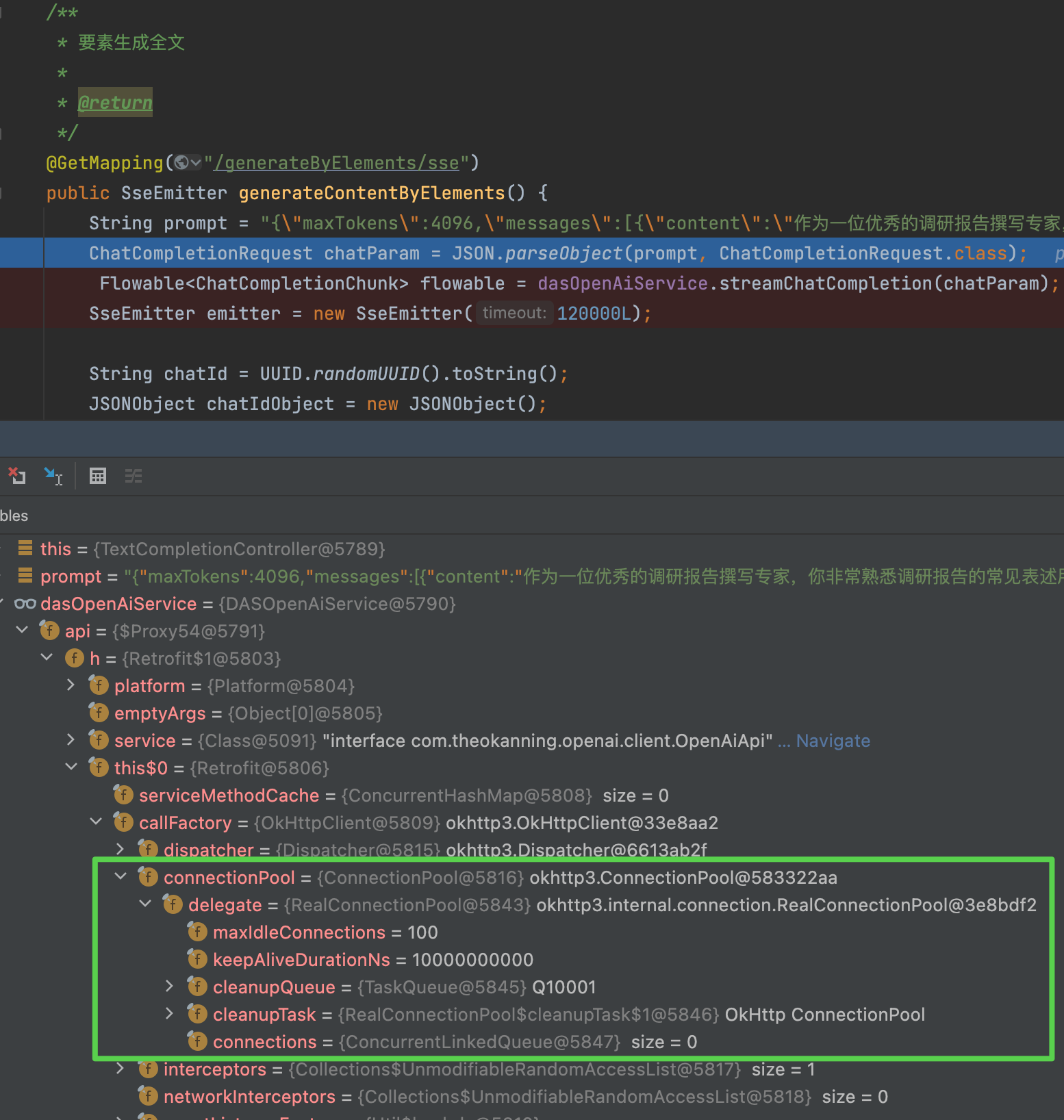This screenshot has height=1120, width=1064.
Task: Click the 'String prompt' declaration line
Action: tap(532, 223)
